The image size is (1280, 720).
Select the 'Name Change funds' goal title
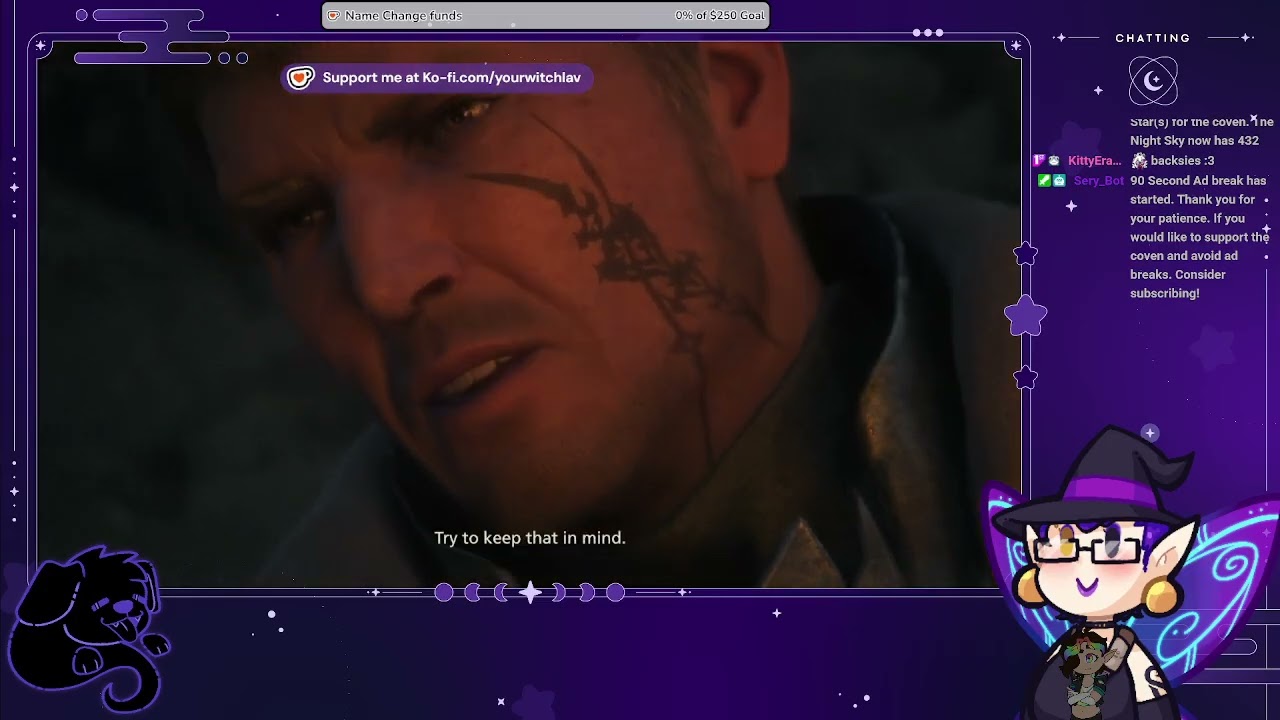(x=403, y=15)
